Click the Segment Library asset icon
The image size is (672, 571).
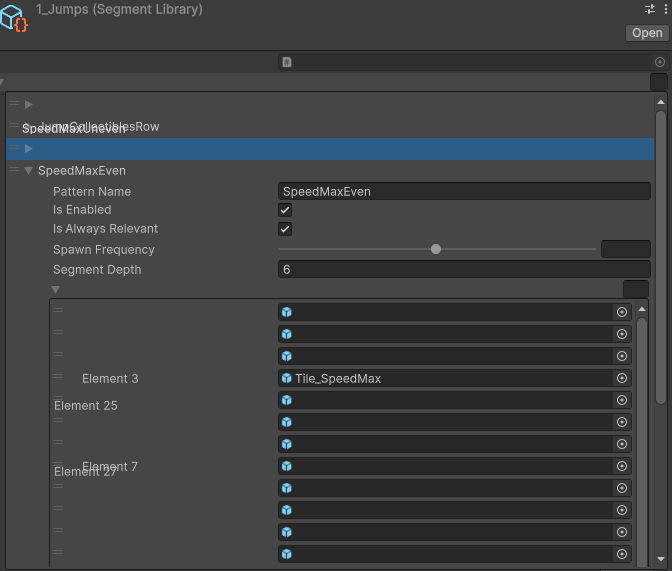coord(14,17)
